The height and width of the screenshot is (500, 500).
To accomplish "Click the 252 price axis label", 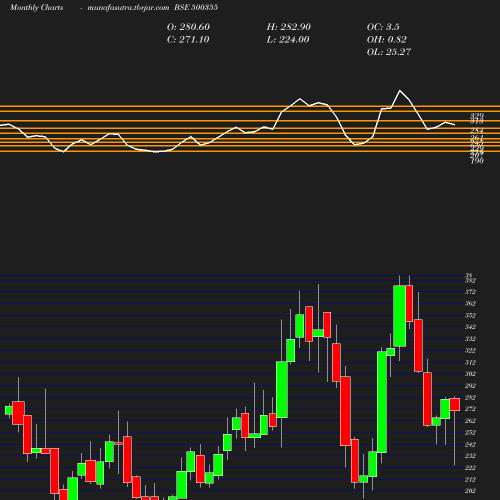I will pyautogui.click(x=470, y=433).
